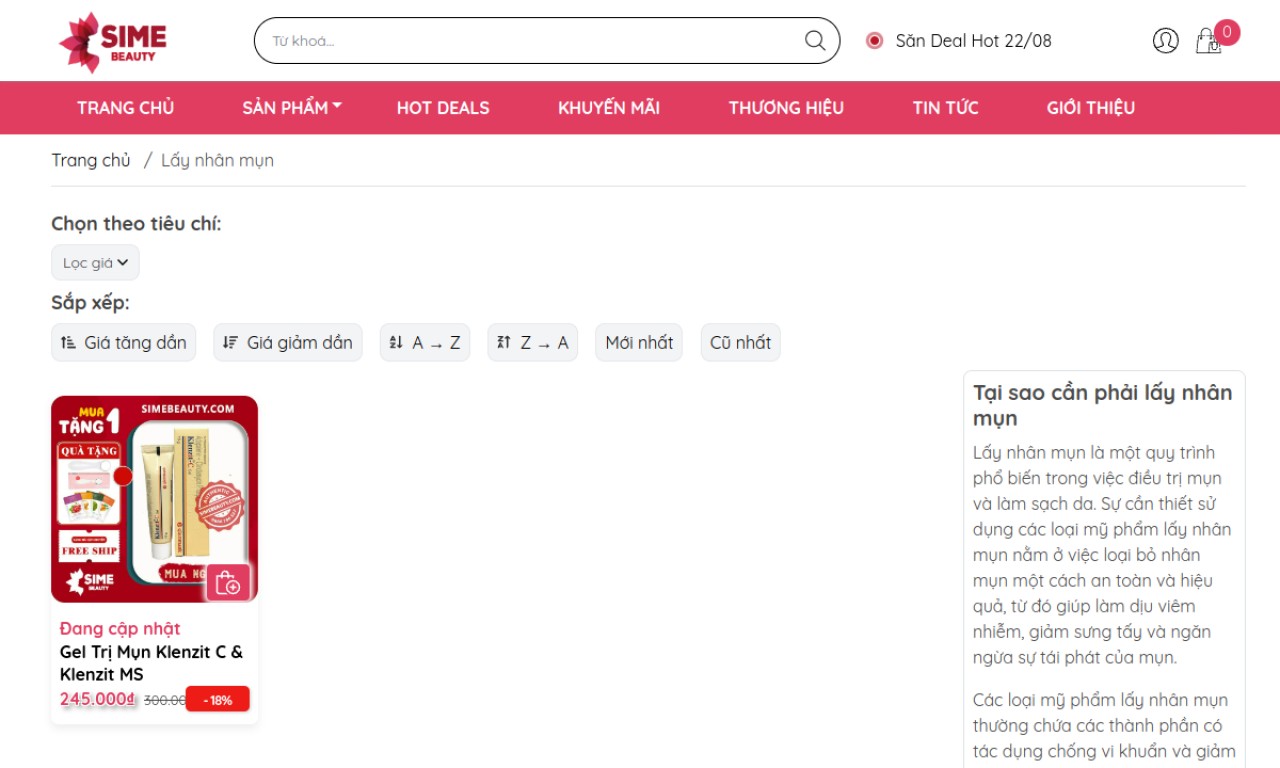Viewport: 1280px width, 768px height.
Task: Go to Trang chủ menu item
Action: coord(126,108)
